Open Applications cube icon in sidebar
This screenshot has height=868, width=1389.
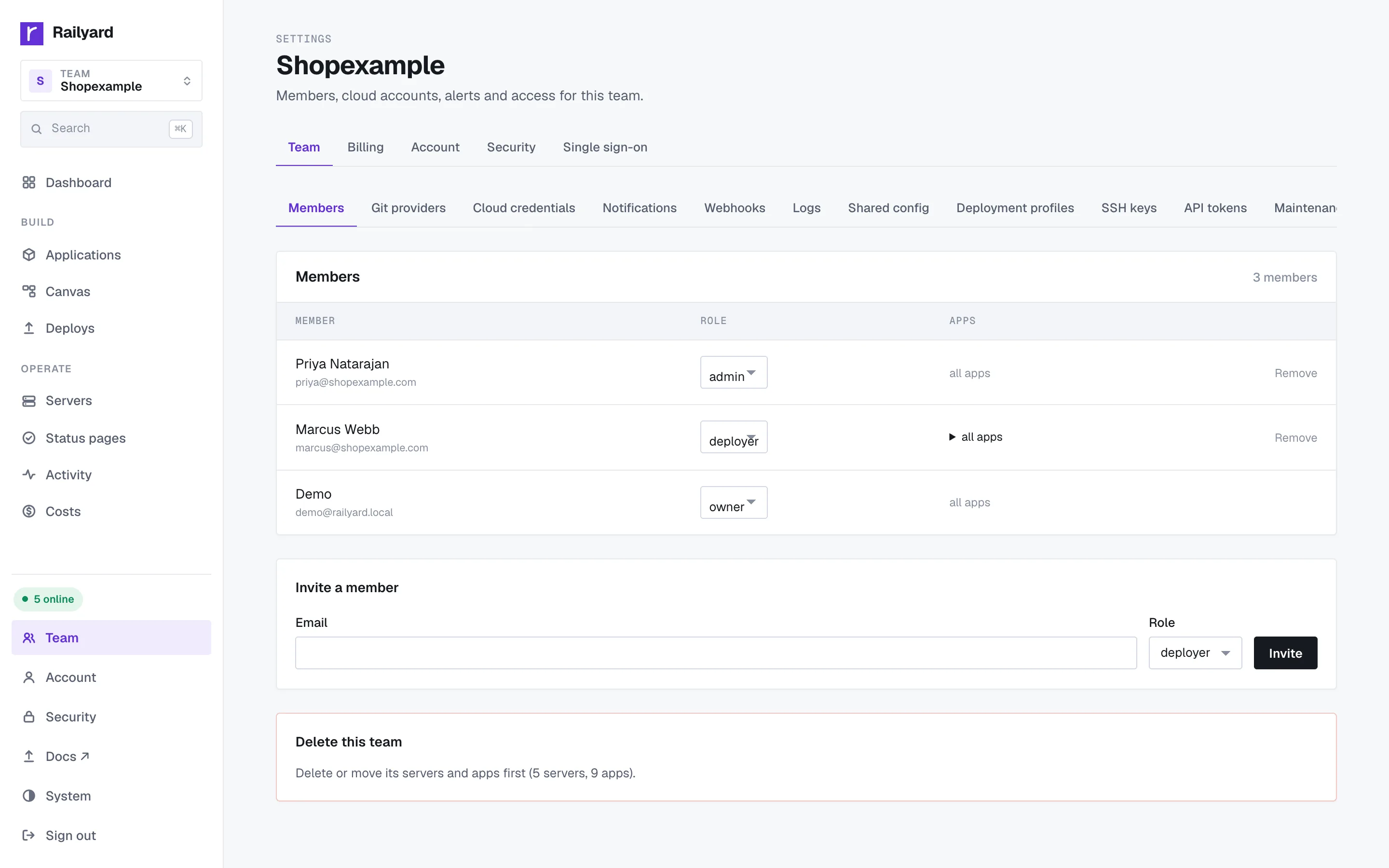[x=29, y=255]
